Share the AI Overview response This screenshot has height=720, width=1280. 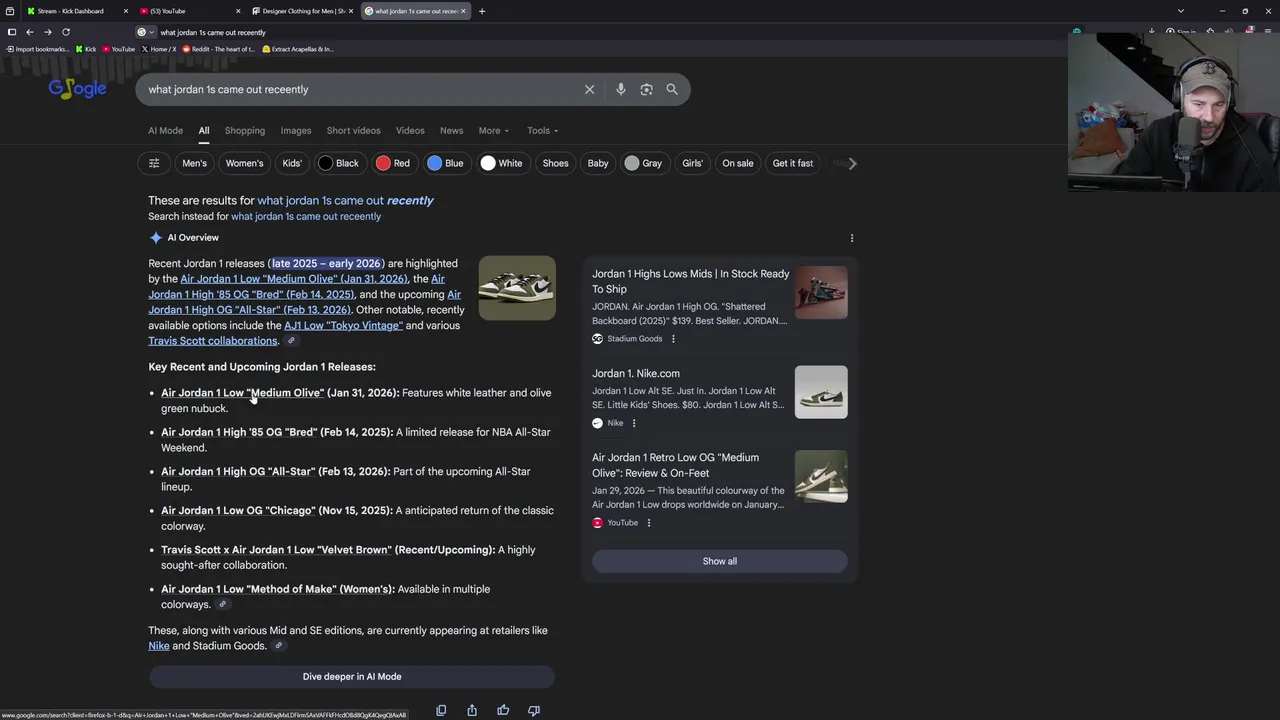[472, 710]
